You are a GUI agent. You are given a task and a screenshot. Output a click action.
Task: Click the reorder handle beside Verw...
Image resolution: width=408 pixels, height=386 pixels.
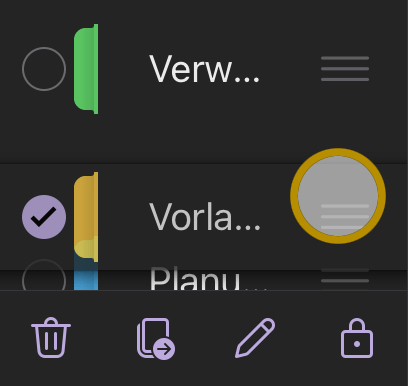click(x=345, y=69)
